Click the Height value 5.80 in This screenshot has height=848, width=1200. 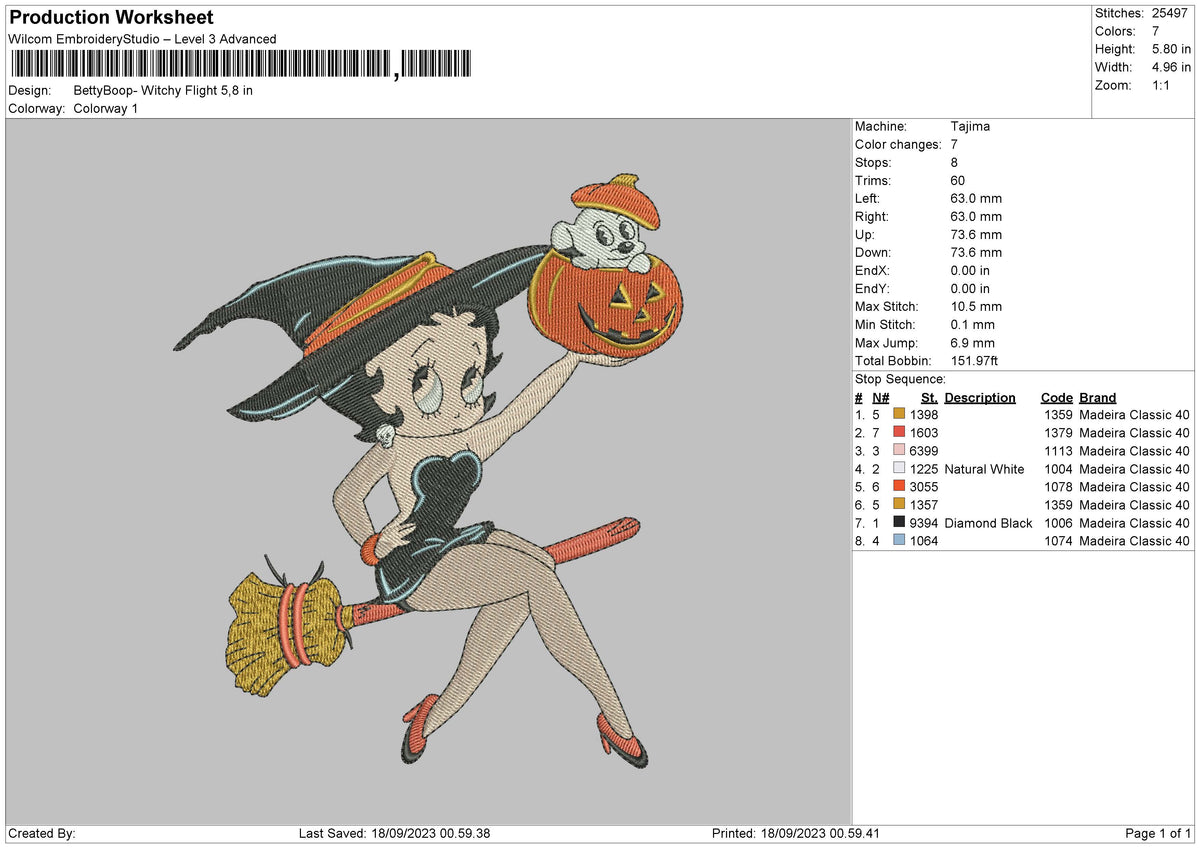(1169, 49)
